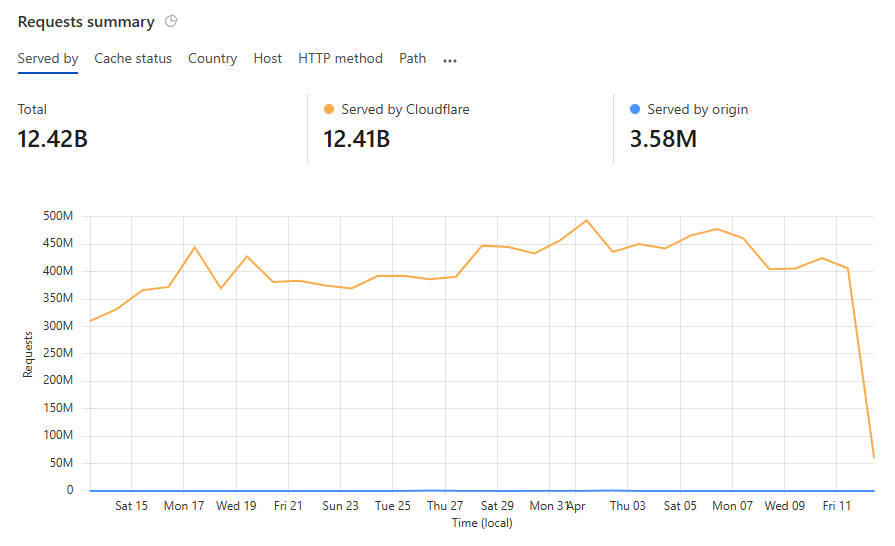Click the 100M y-axis label
Image resolution: width=895 pixels, height=546 pixels.
coord(58,435)
